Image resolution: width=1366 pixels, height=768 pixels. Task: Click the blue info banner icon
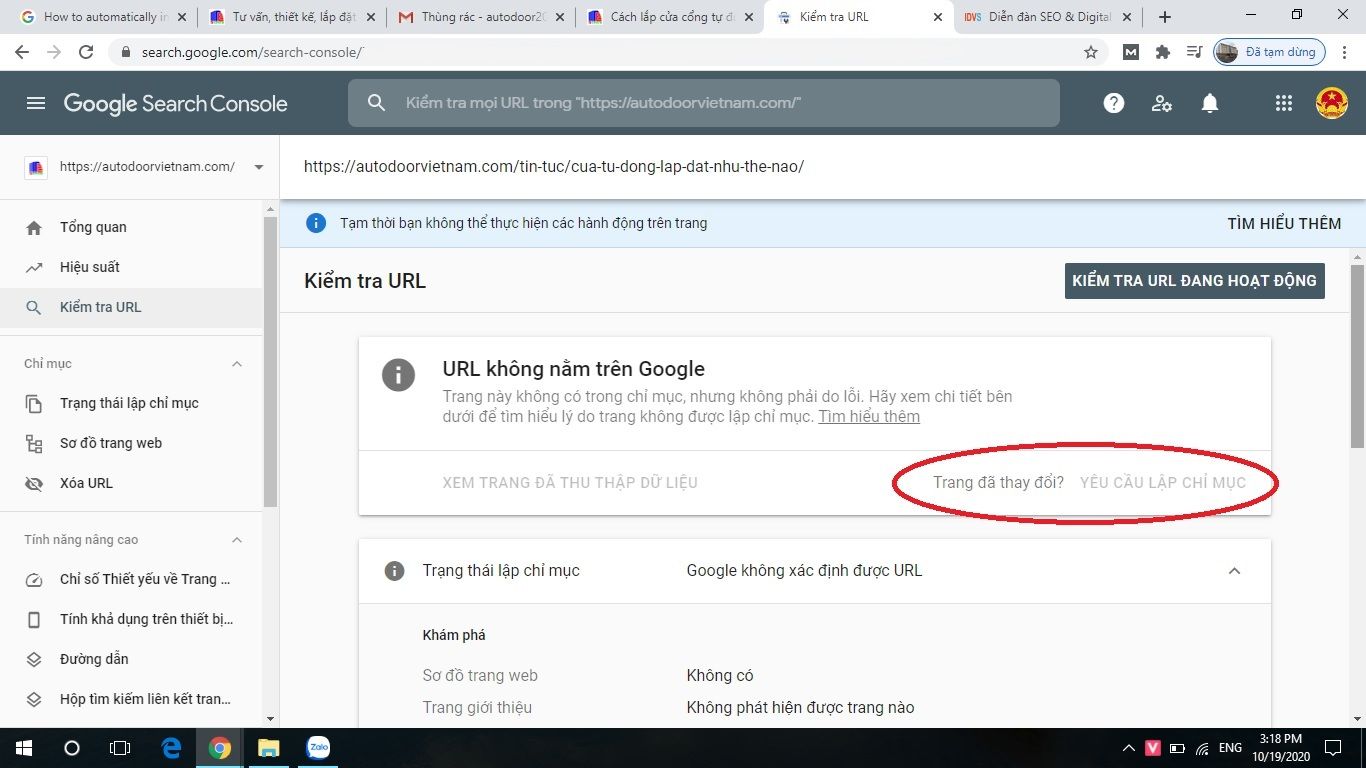[x=316, y=223]
